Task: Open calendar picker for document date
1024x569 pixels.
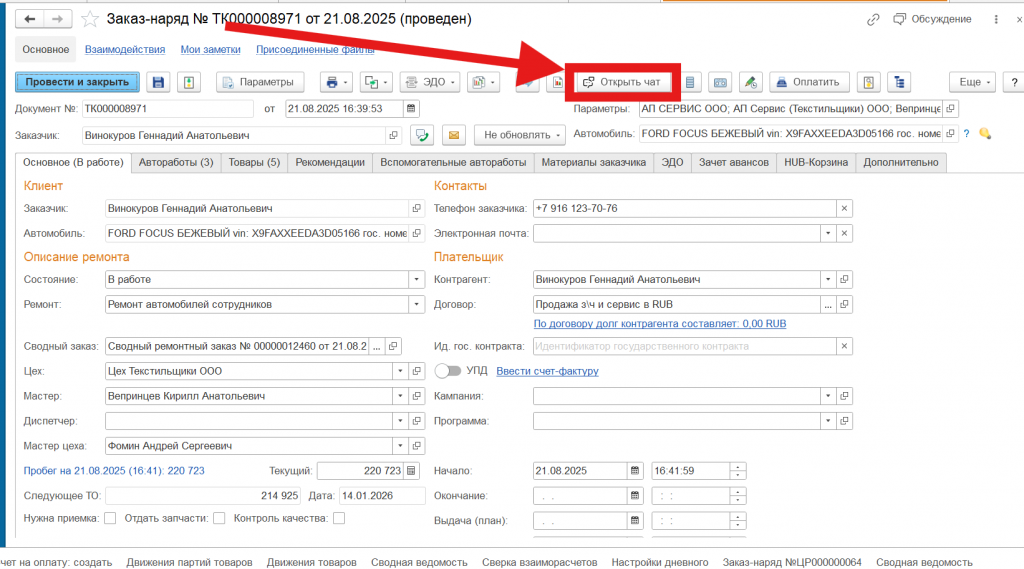Action: click(x=410, y=108)
